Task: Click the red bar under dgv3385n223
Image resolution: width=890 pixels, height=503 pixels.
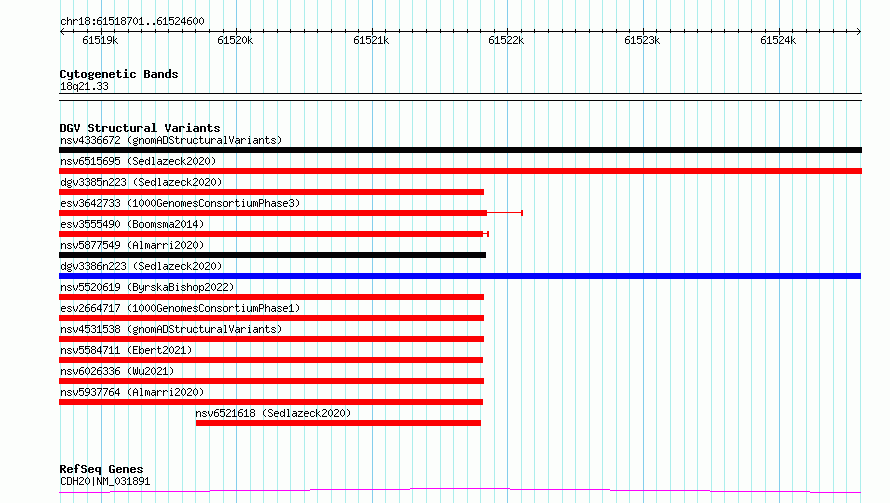Action: pos(271,192)
